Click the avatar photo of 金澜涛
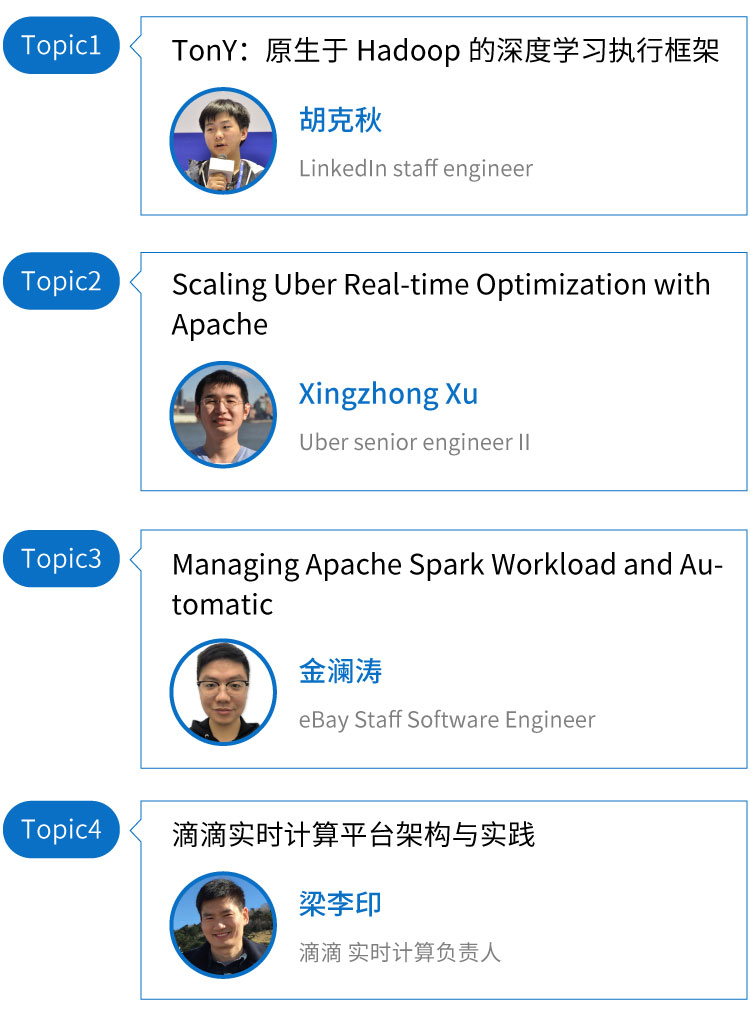Viewport: 750px width, 1021px height. click(222, 692)
